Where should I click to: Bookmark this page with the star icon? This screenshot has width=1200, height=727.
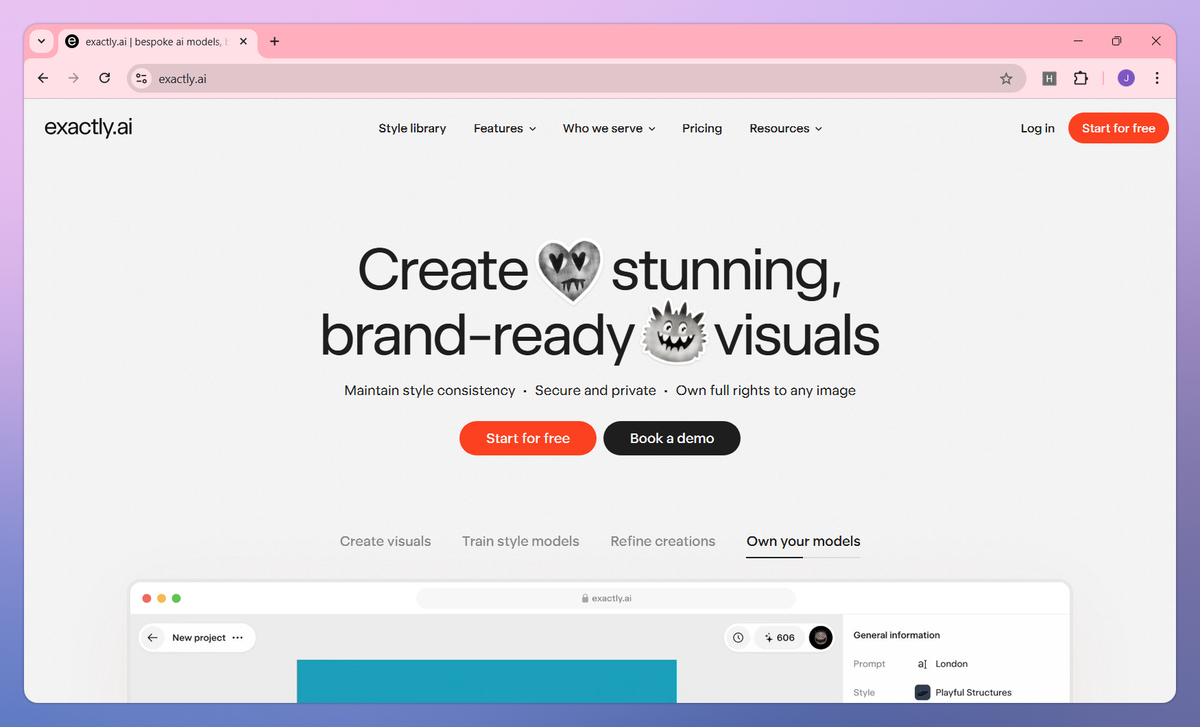coord(1006,78)
